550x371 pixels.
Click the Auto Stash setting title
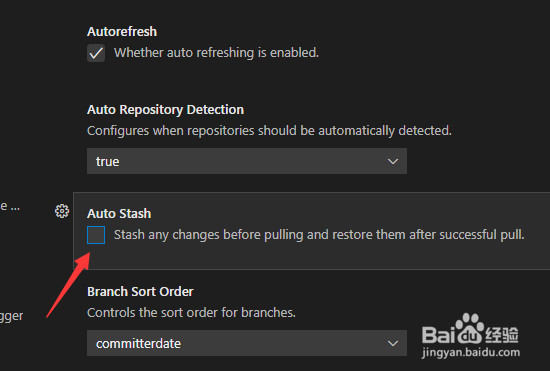tap(119, 214)
